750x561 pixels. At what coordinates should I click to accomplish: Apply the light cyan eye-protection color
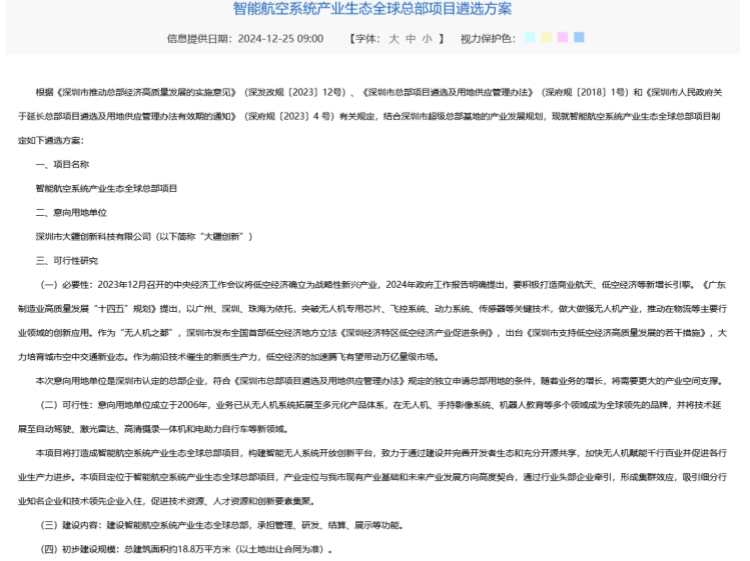pyautogui.click(x=529, y=38)
